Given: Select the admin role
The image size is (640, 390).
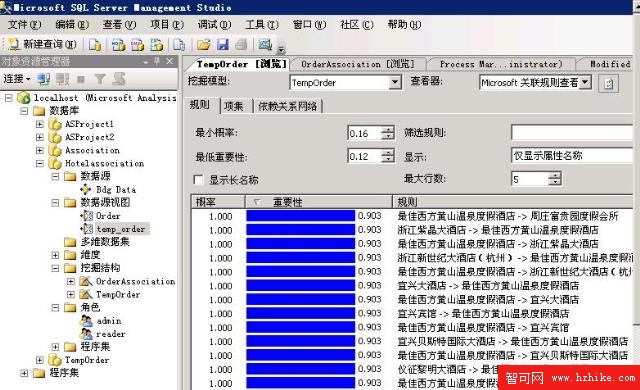Looking at the screenshot, I should click(109, 321).
